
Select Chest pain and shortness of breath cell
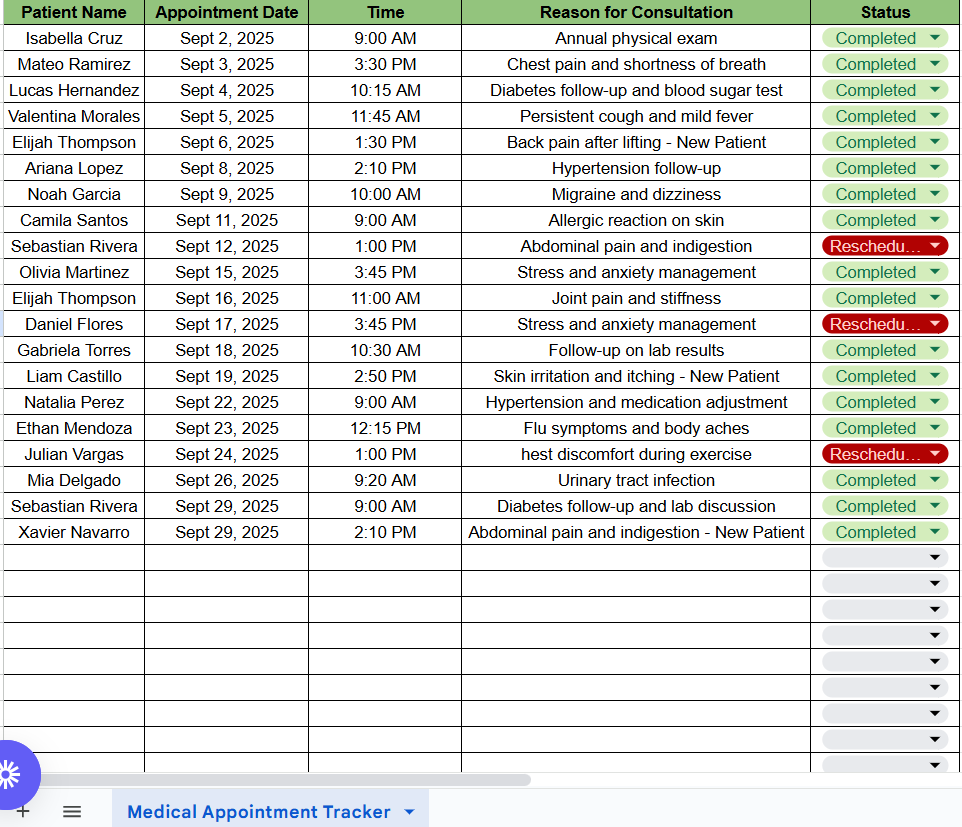(636, 64)
